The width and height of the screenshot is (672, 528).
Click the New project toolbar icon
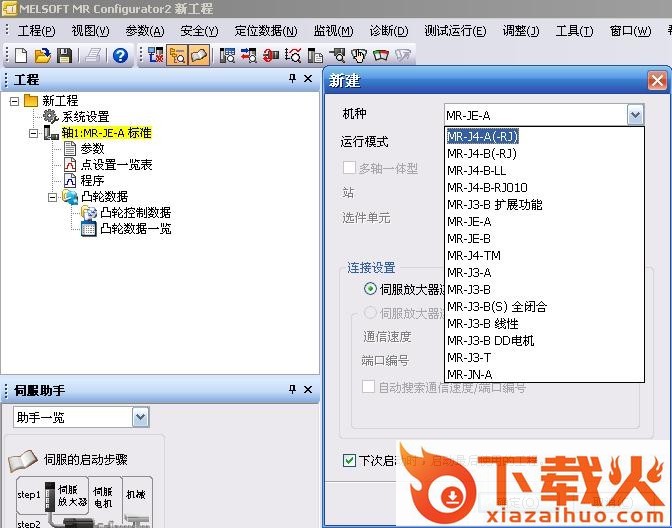(x=21, y=56)
